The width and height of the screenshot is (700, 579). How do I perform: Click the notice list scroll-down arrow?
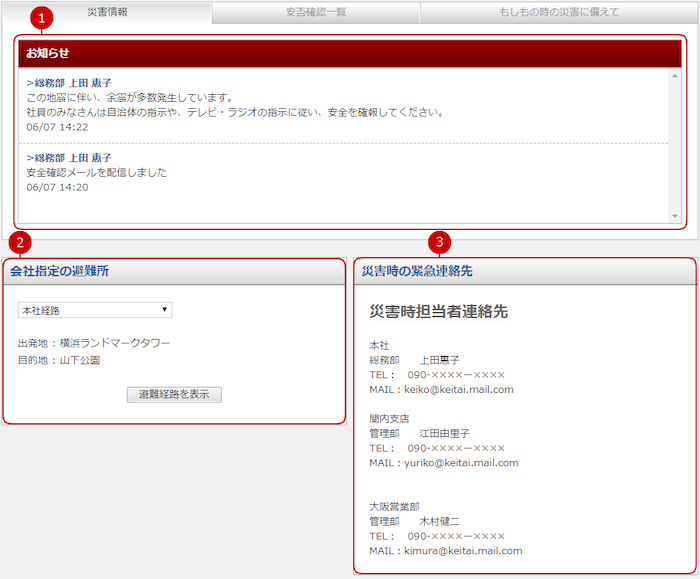pos(675,216)
